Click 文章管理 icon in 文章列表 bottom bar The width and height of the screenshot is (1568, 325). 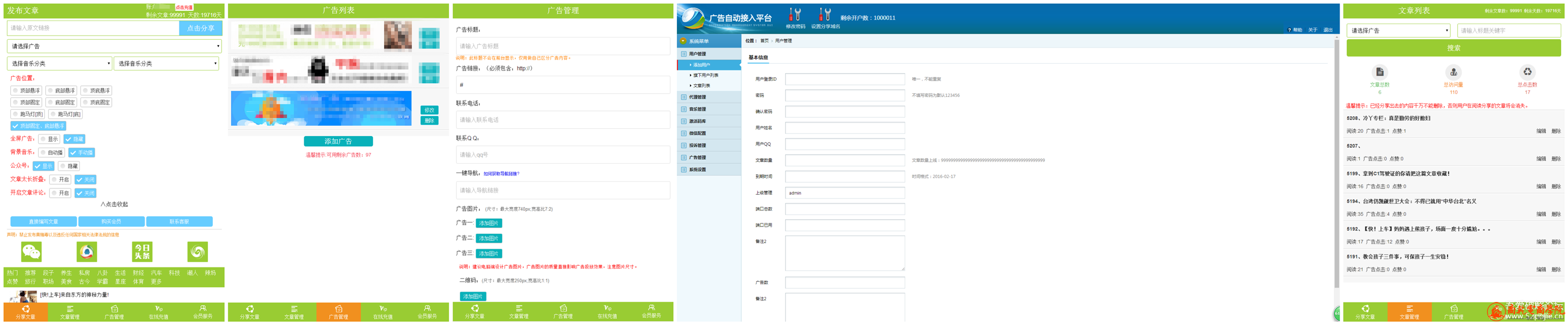coord(1410,309)
